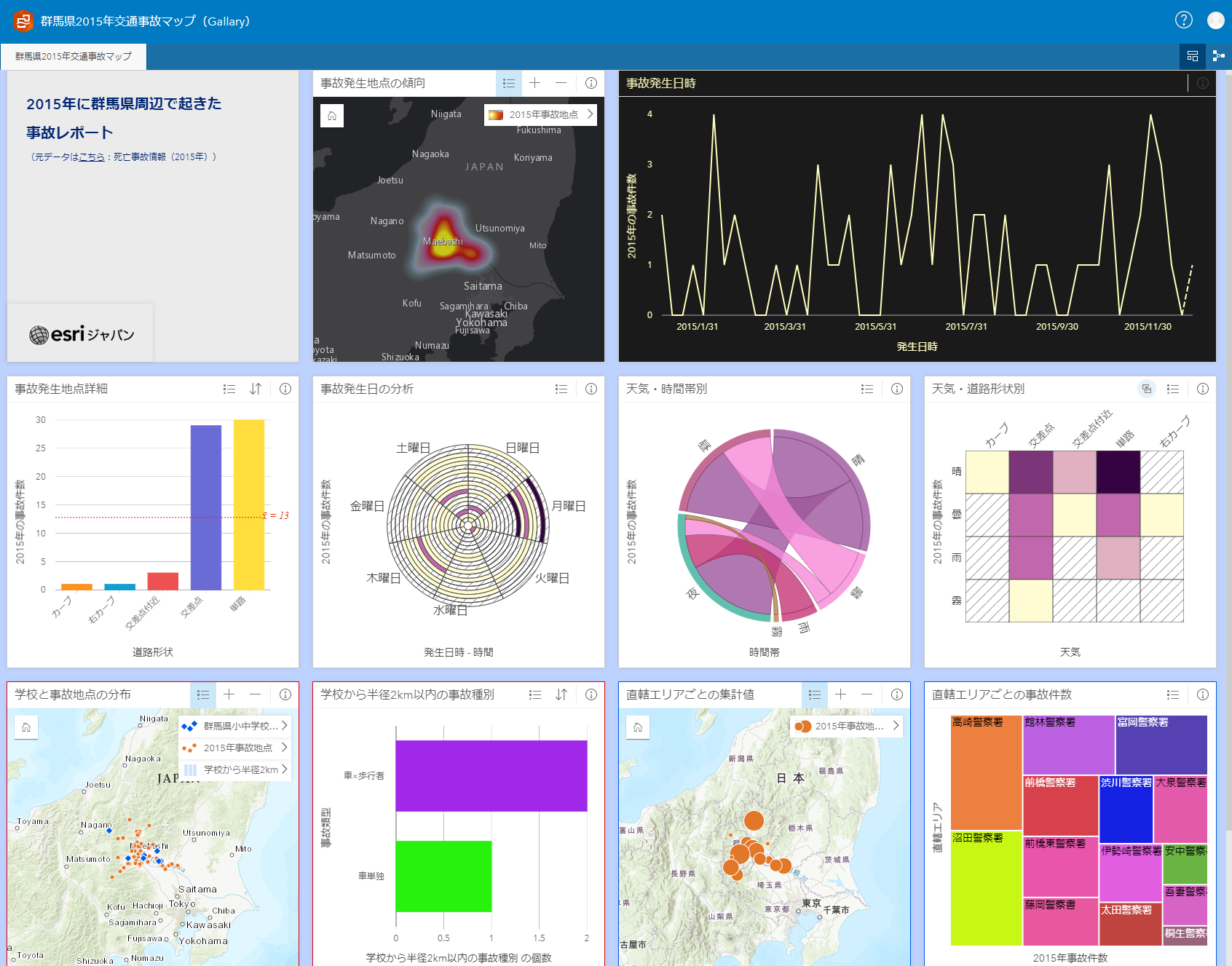The image size is (1232, 966).
Task: Open the help icon in the header
Action: (x=1184, y=20)
